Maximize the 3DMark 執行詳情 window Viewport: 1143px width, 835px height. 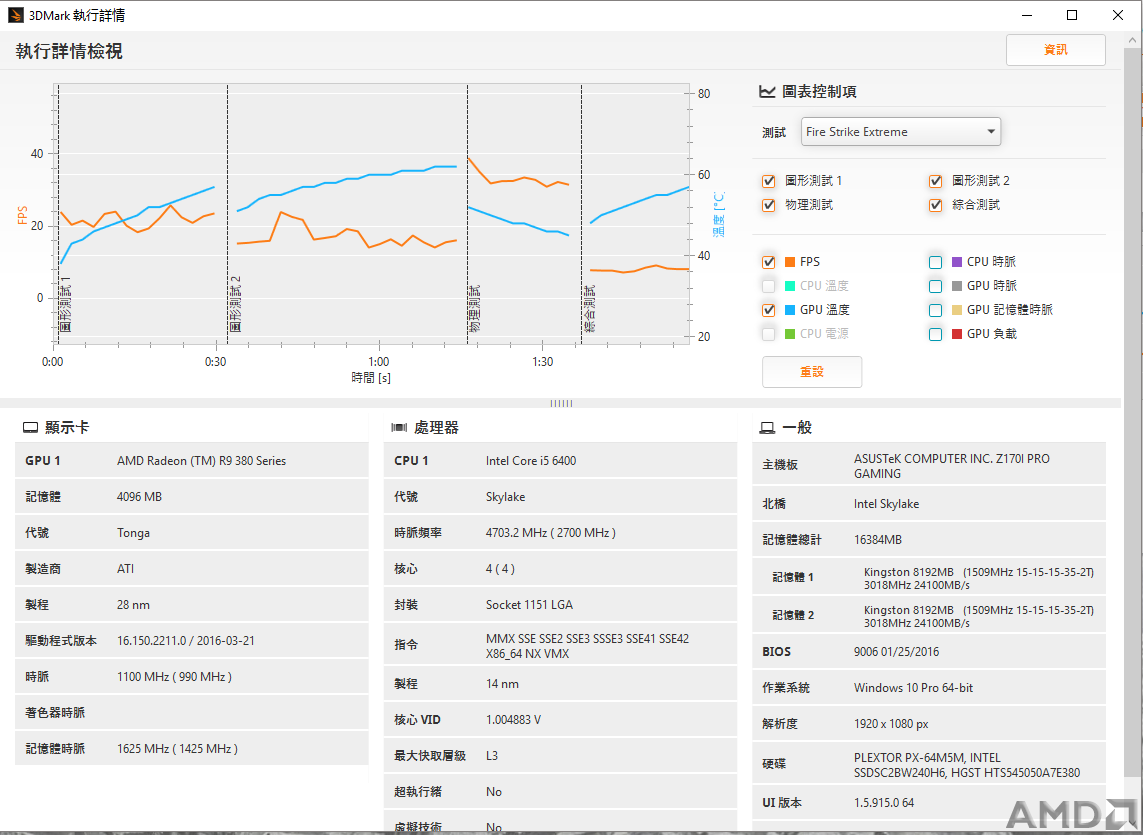click(x=1072, y=15)
